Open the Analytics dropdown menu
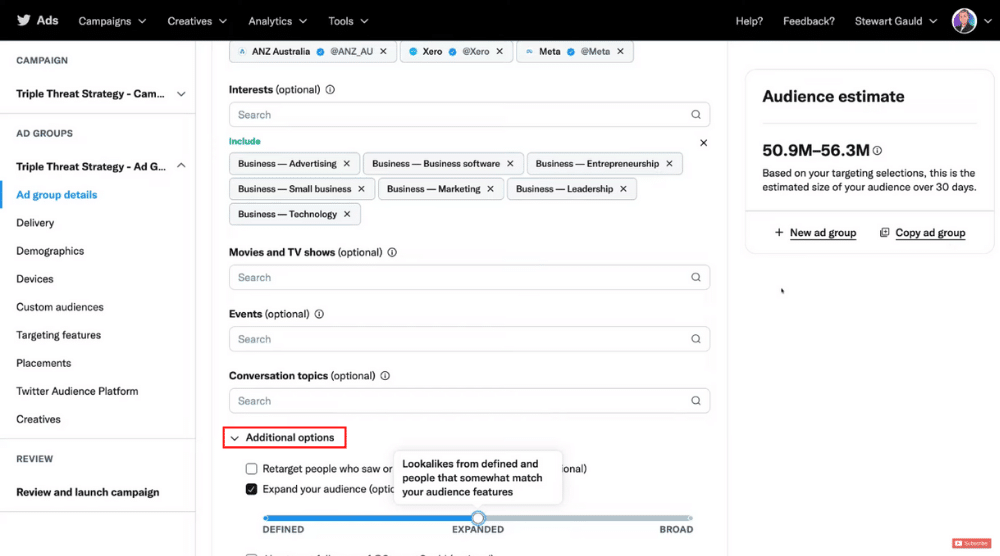The image size is (1000, 556). [x=277, y=21]
